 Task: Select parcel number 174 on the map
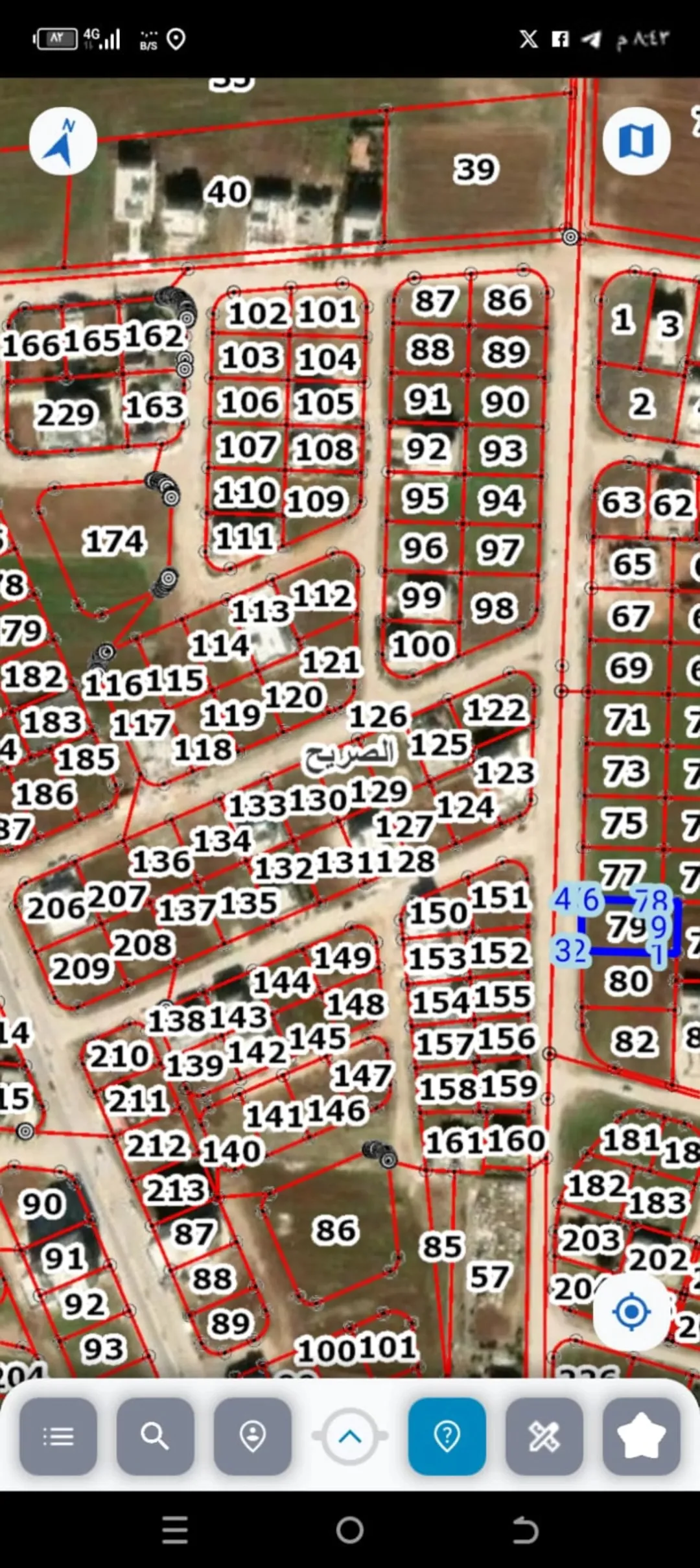pyautogui.click(x=114, y=541)
